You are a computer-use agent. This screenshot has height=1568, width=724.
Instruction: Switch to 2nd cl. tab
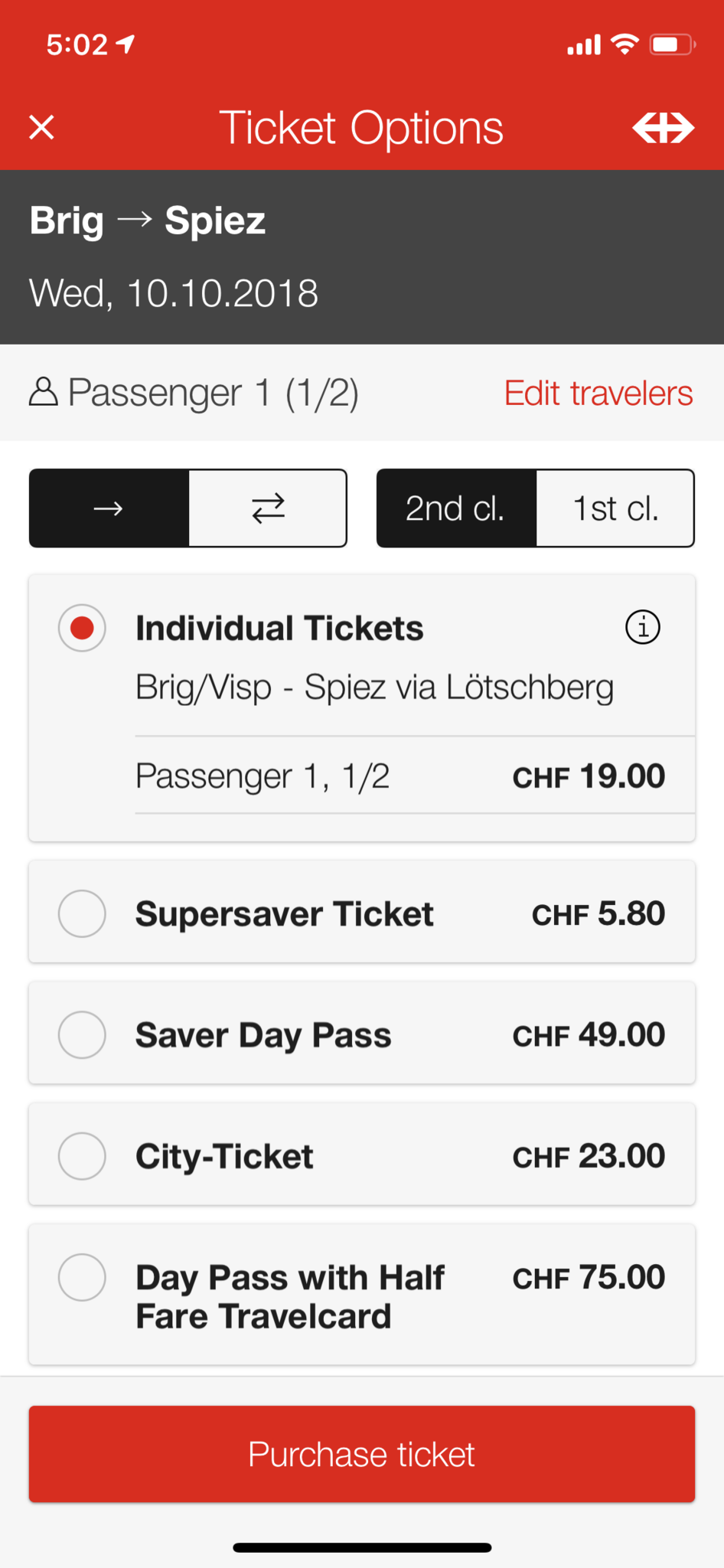point(456,508)
